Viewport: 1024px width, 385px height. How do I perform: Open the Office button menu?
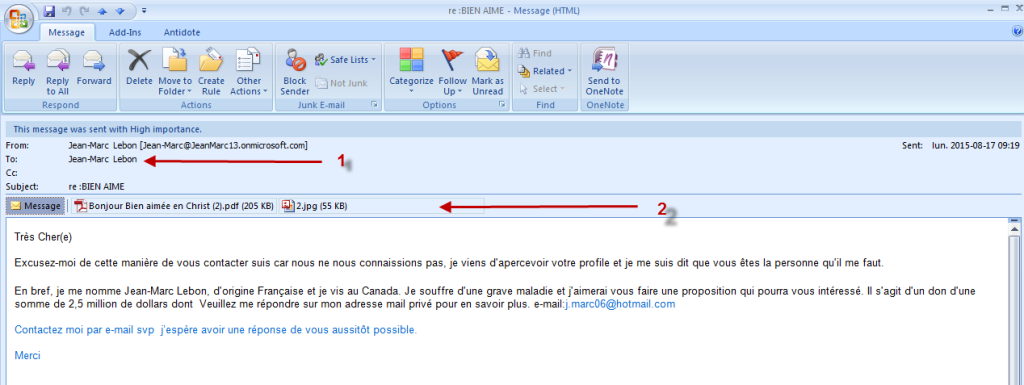(20, 20)
